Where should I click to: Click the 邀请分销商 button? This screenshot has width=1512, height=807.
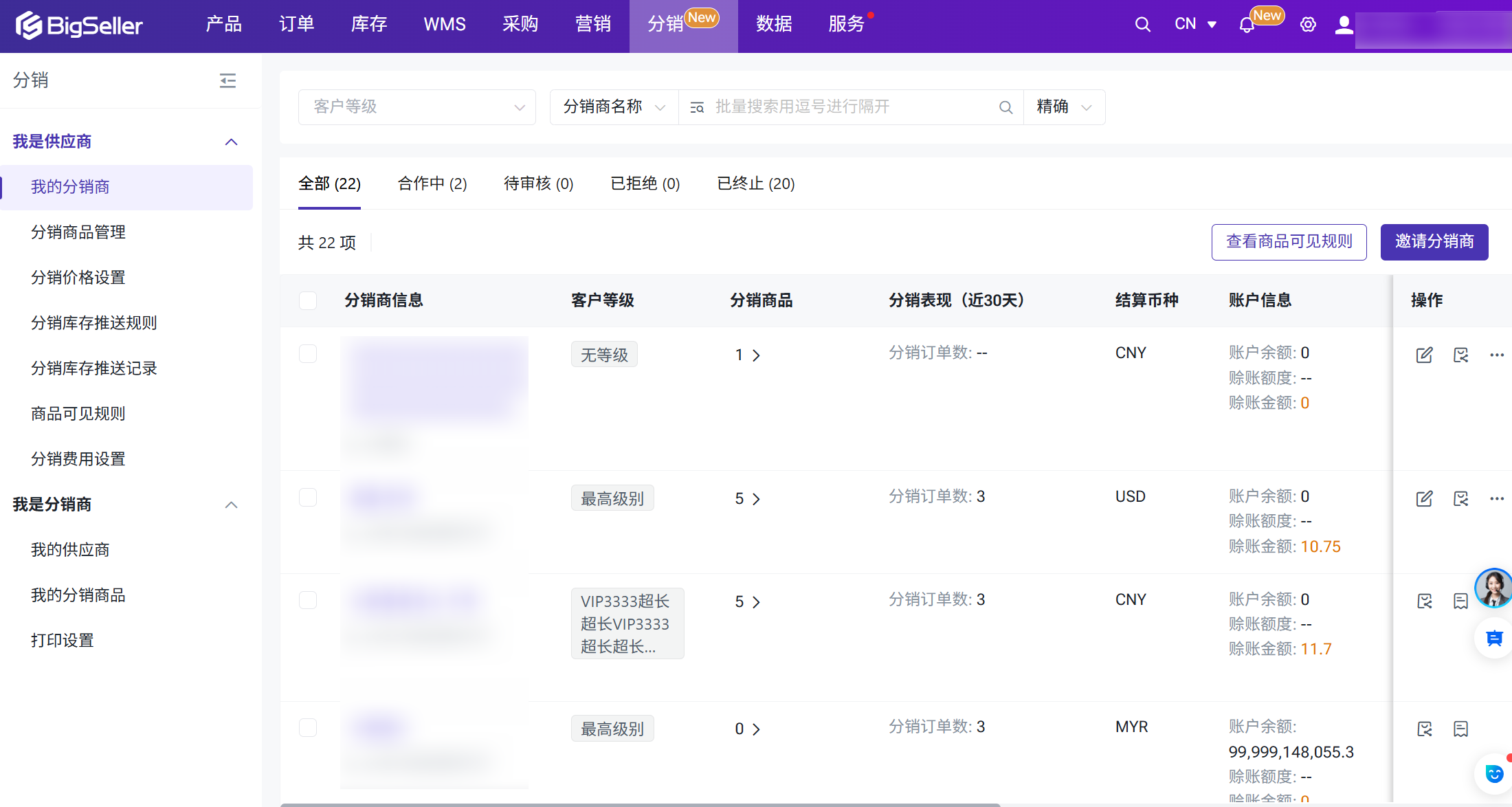click(1434, 242)
